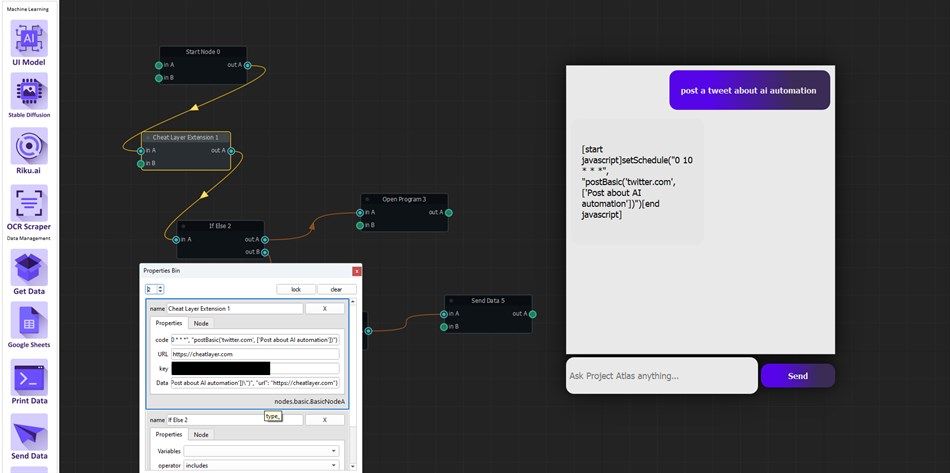Click the setSchedule javascript response bubble
The width and height of the screenshot is (950, 473).
point(638,182)
